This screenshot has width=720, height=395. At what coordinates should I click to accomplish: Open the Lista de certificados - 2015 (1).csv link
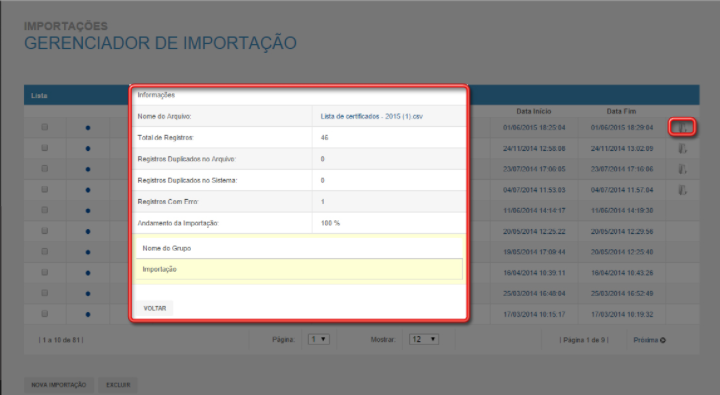pyautogui.click(x=371, y=117)
